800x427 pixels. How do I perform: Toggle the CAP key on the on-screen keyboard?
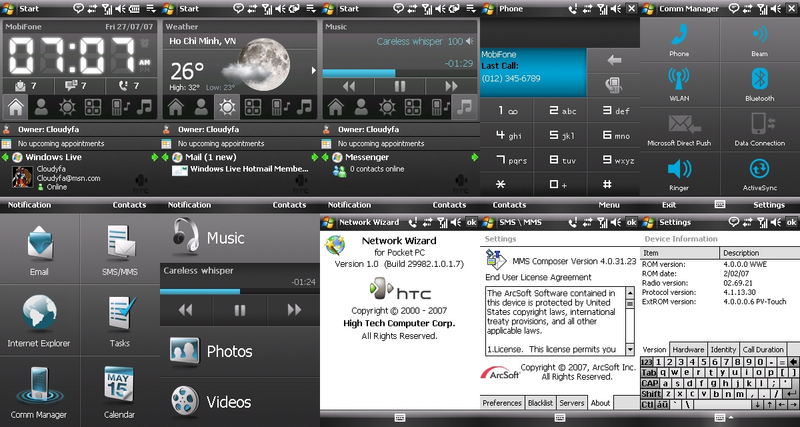click(x=649, y=383)
